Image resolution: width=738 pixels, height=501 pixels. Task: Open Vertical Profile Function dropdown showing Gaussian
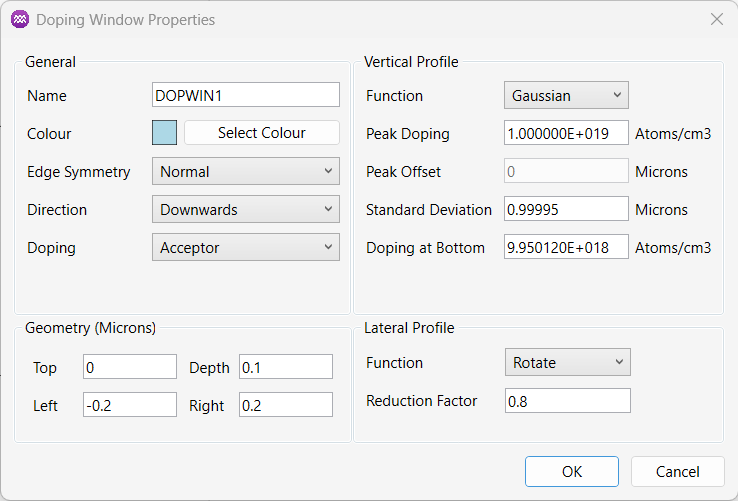click(566, 95)
